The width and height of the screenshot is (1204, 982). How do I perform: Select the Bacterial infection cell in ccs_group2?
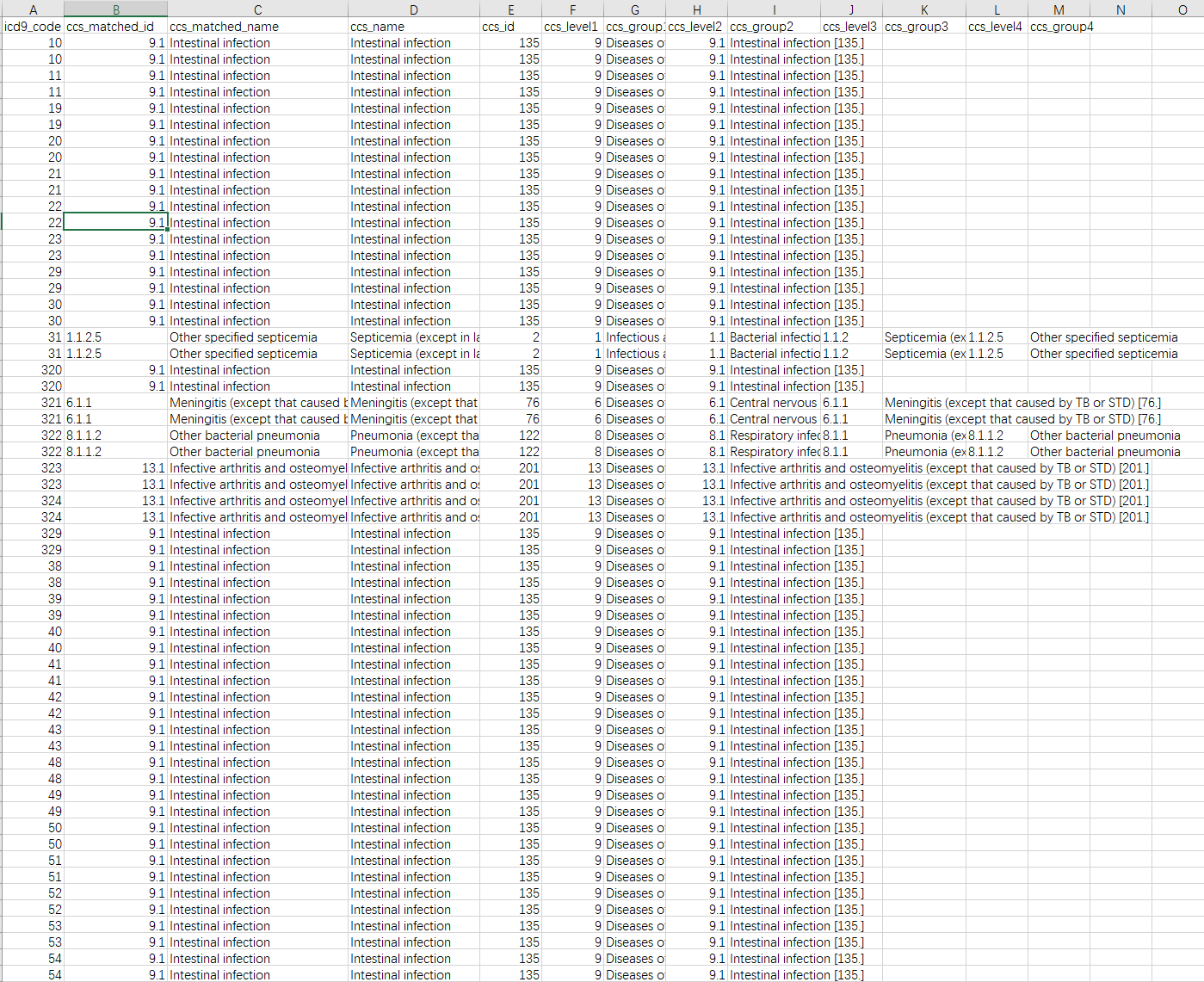pyautogui.click(x=775, y=337)
